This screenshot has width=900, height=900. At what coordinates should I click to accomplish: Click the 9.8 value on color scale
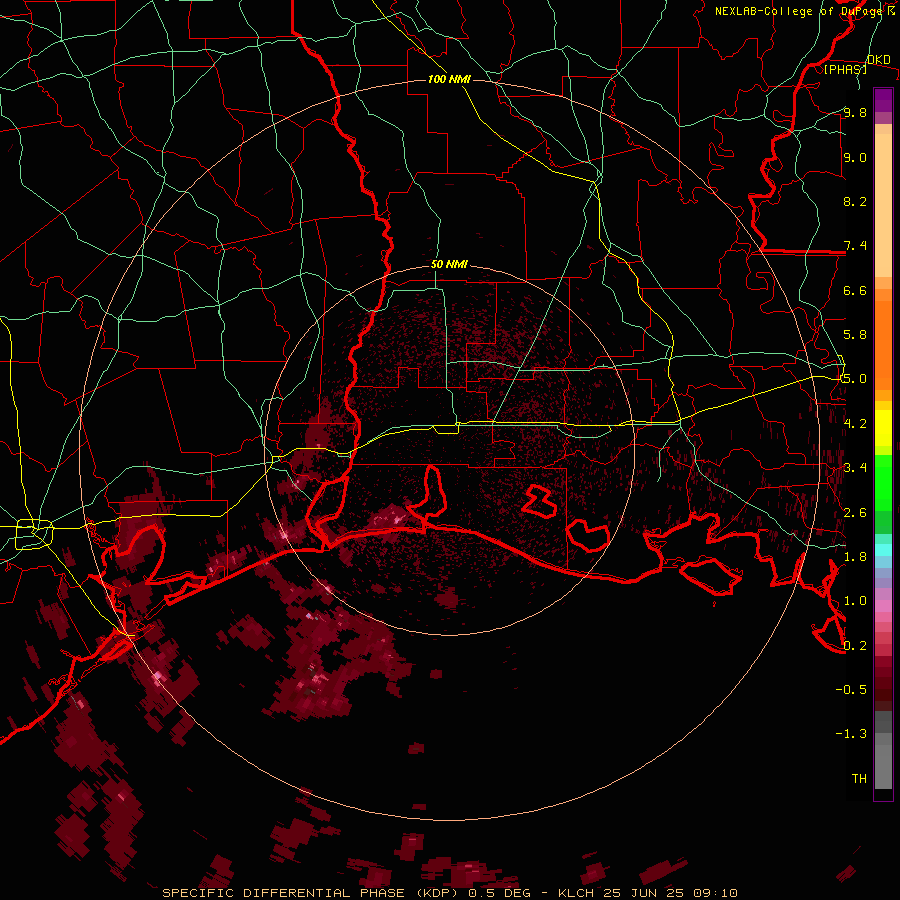855,112
